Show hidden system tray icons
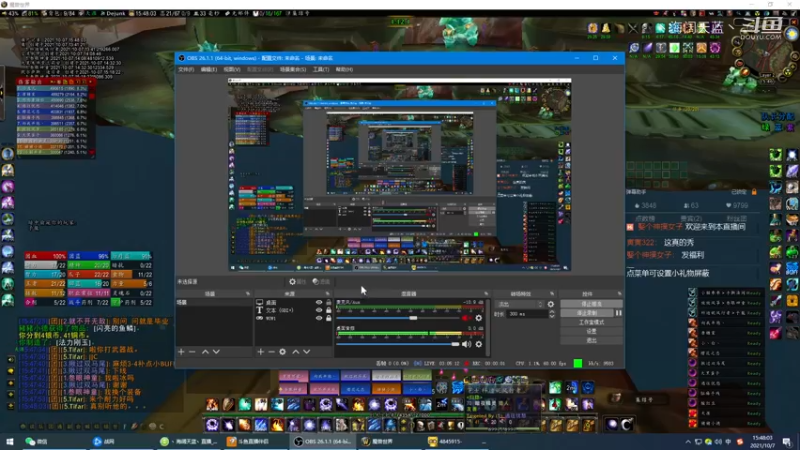 (688, 442)
